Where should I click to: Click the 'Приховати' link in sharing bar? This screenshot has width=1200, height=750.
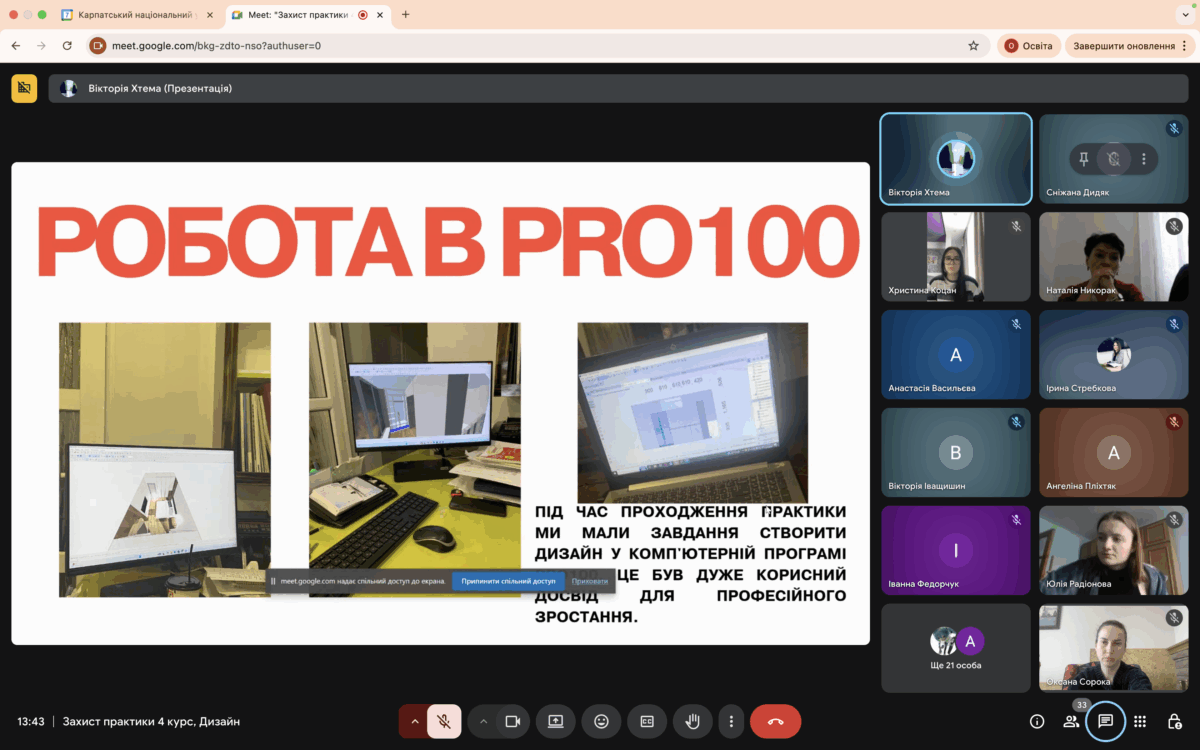coord(590,581)
